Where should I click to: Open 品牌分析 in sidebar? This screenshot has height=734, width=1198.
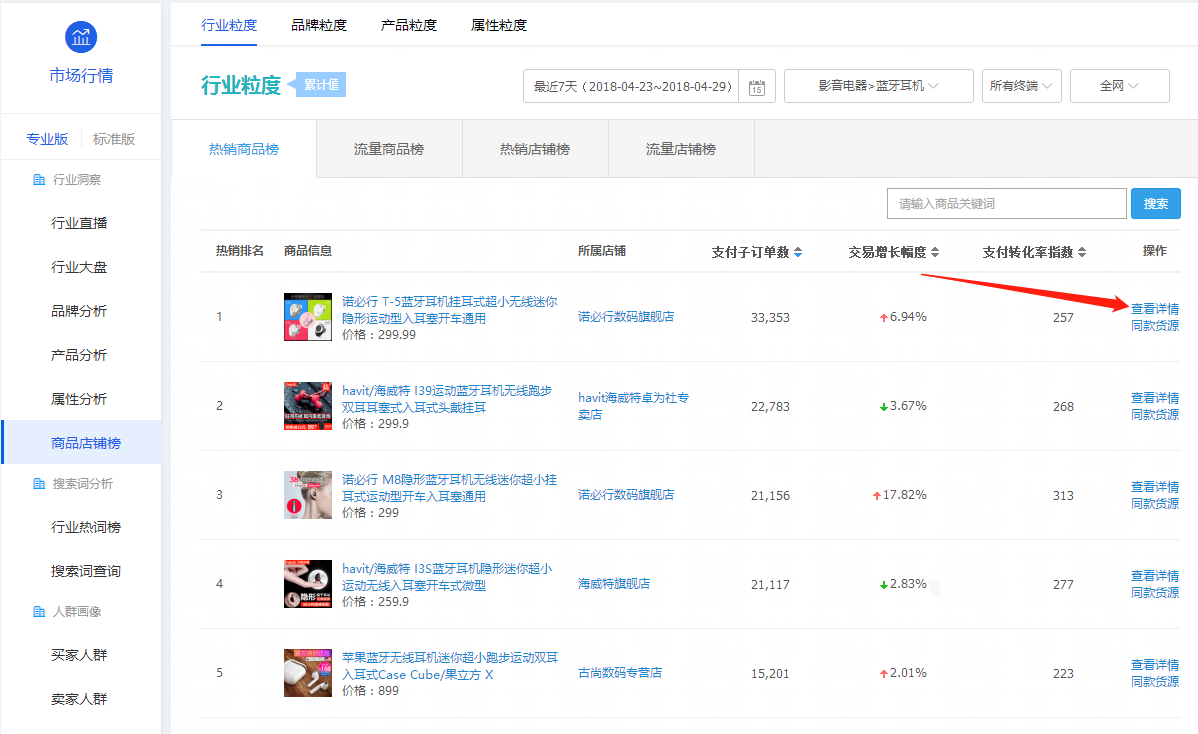click(x=79, y=311)
